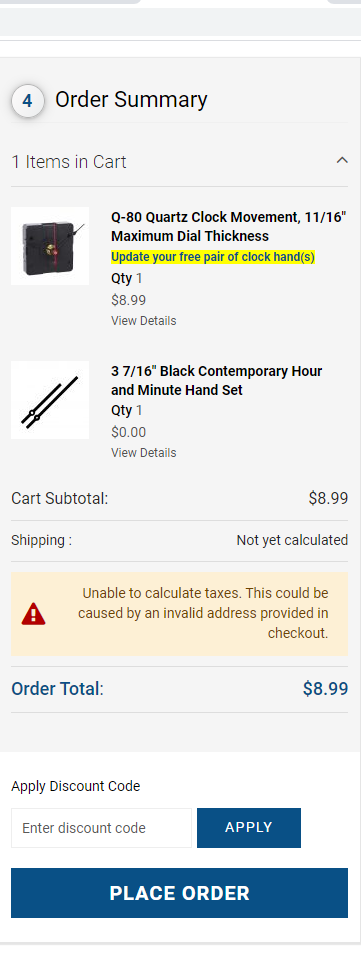The width and height of the screenshot is (361, 976).
Task: Click the APPLY discount button
Action: [x=249, y=828]
